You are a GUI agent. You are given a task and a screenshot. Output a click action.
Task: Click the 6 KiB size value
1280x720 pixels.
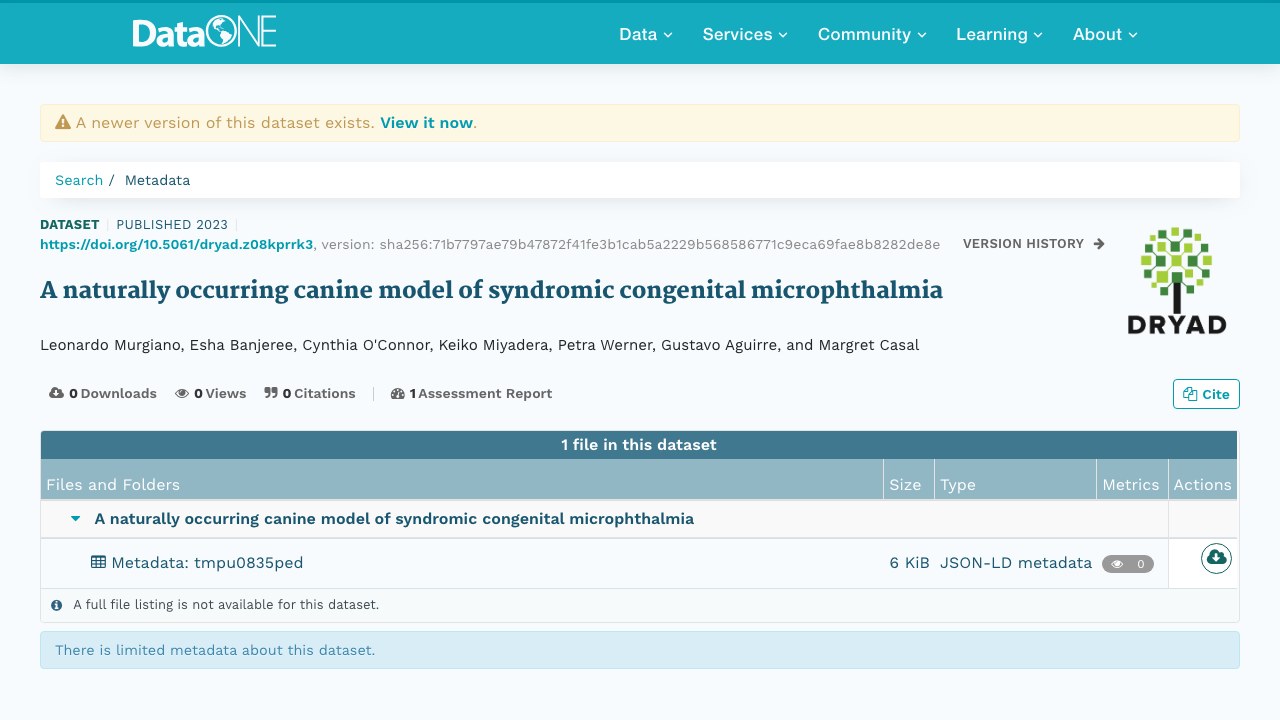[x=909, y=563]
